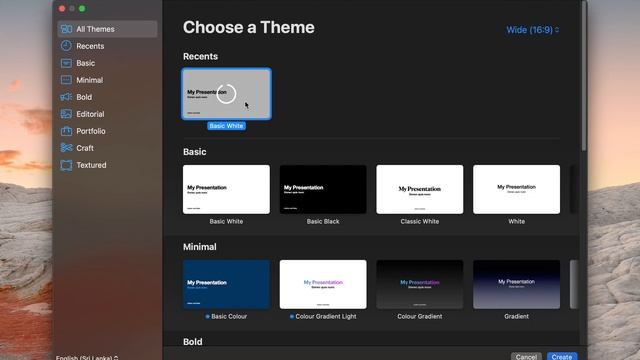Choose the Colour Gradient Light theme
Screen dimensions: 640x360
tap(323, 284)
